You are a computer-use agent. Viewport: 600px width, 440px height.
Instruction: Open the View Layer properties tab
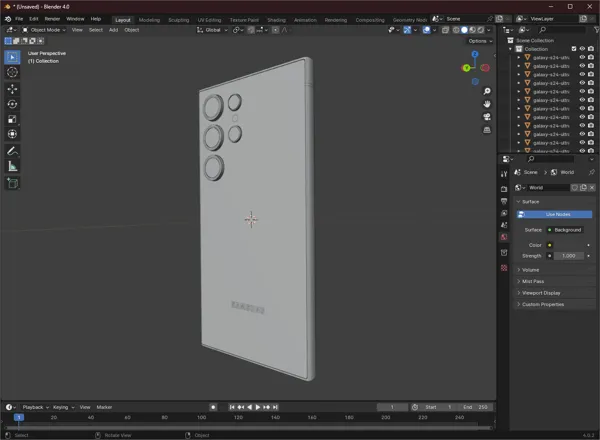click(x=504, y=213)
